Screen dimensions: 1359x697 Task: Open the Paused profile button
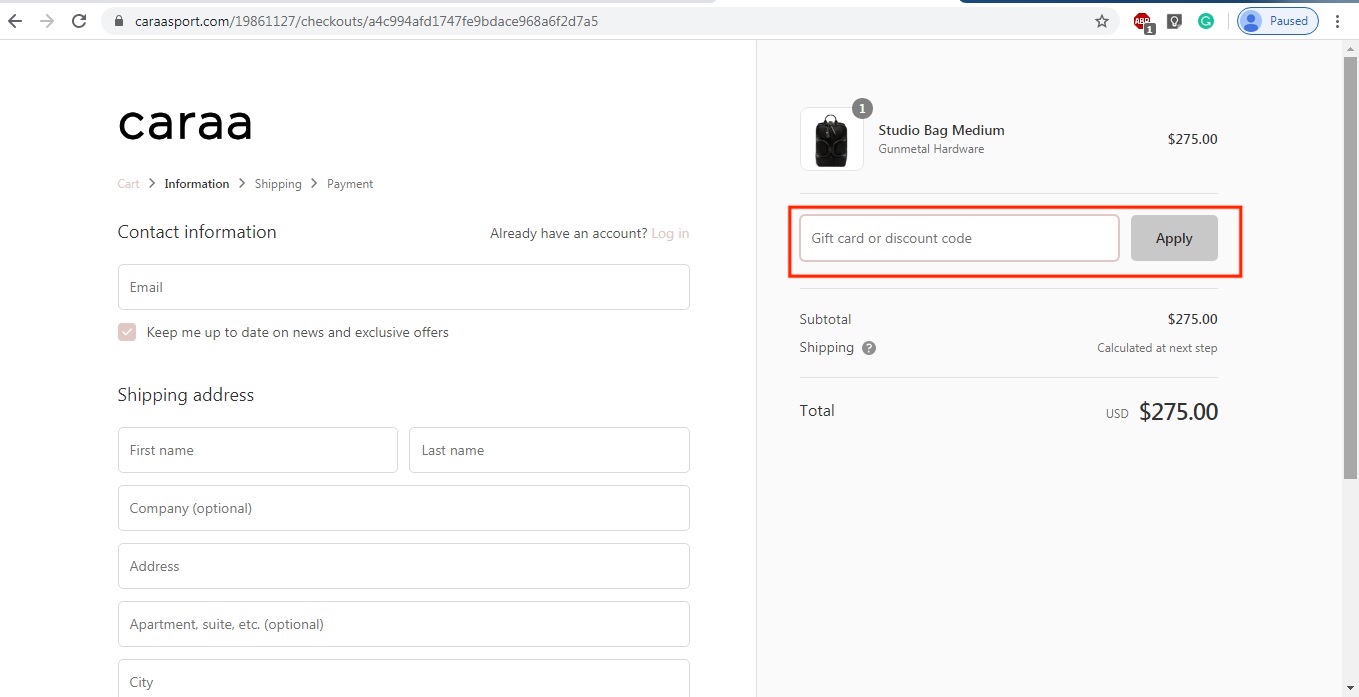tap(1277, 21)
